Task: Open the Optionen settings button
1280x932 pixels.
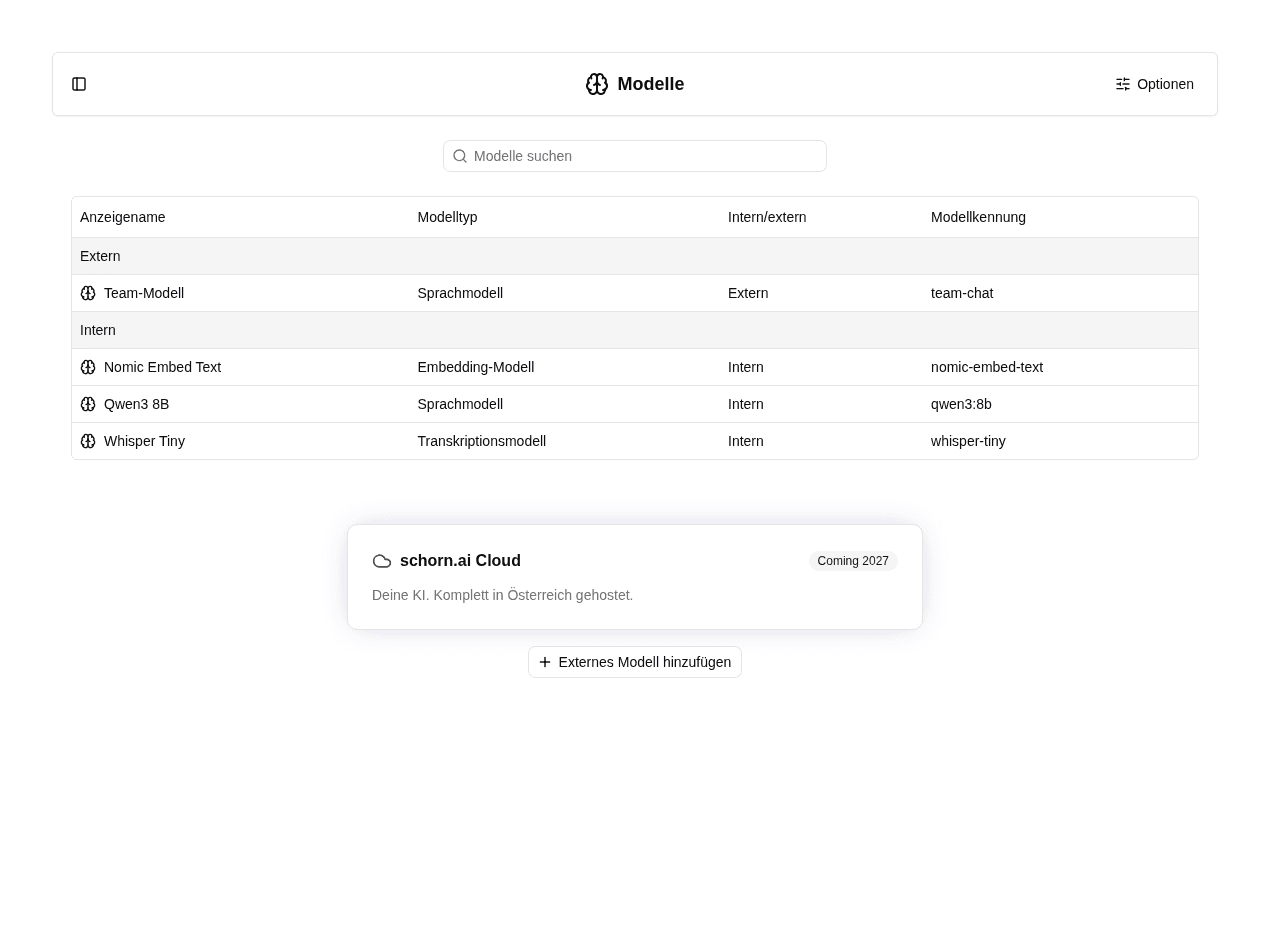Action: [x=1155, y=84]
